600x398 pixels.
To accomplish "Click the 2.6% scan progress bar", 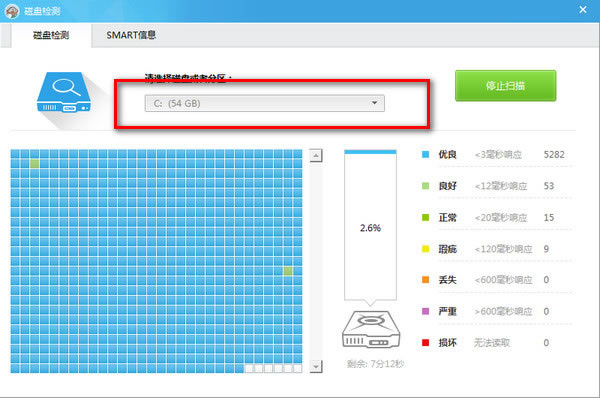I will [x=370, y=225].
